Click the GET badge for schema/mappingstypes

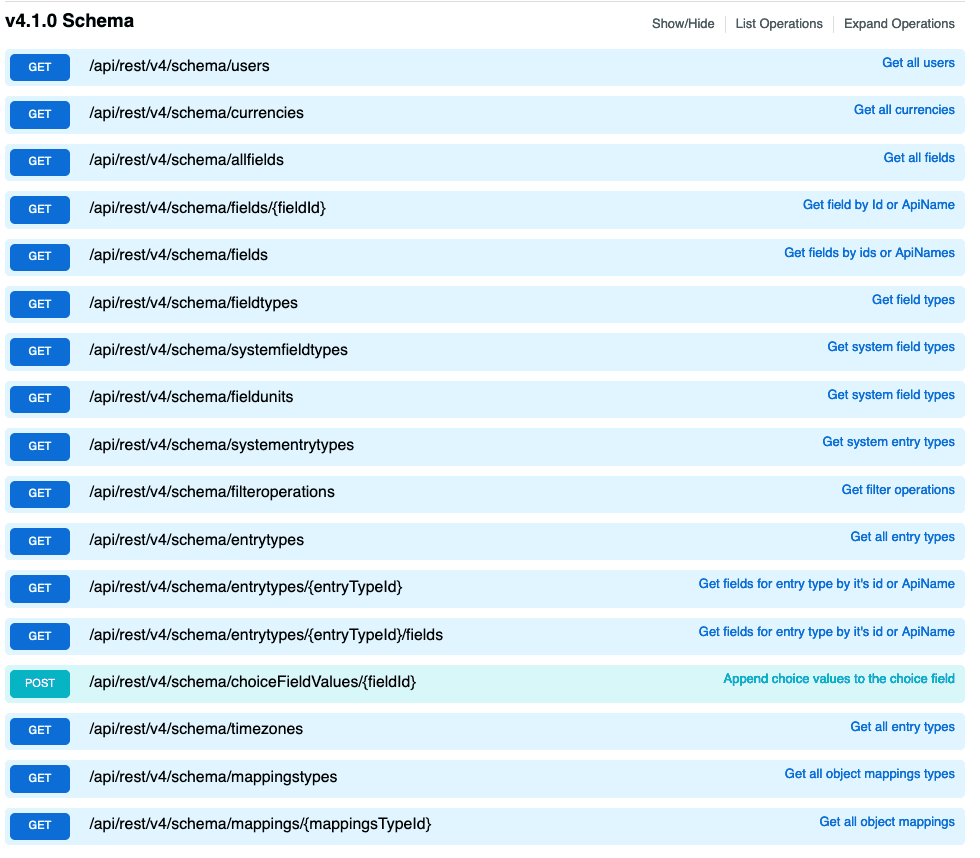(x=39, y=777)
